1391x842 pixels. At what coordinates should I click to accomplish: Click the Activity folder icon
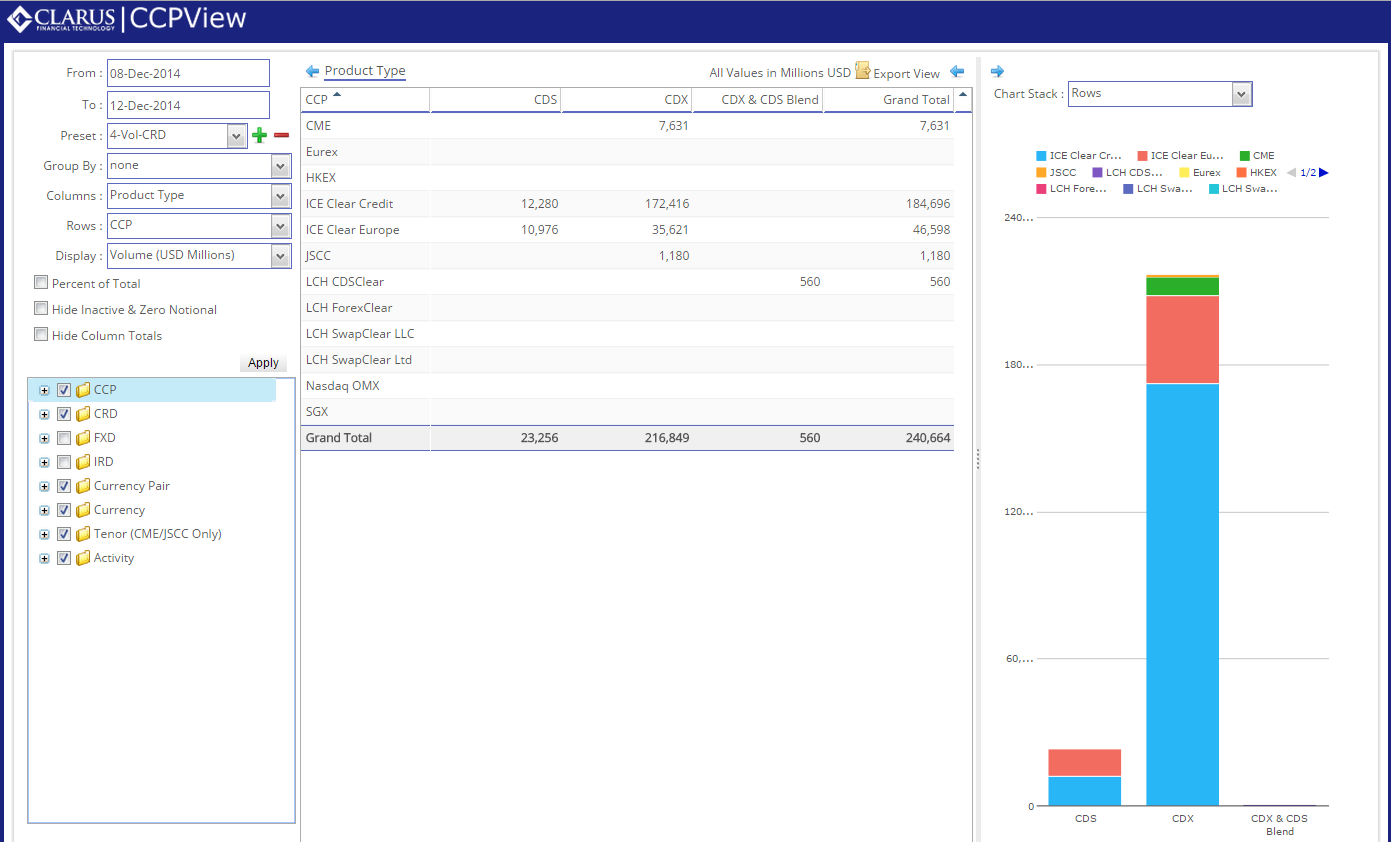[x=83, y=558]
